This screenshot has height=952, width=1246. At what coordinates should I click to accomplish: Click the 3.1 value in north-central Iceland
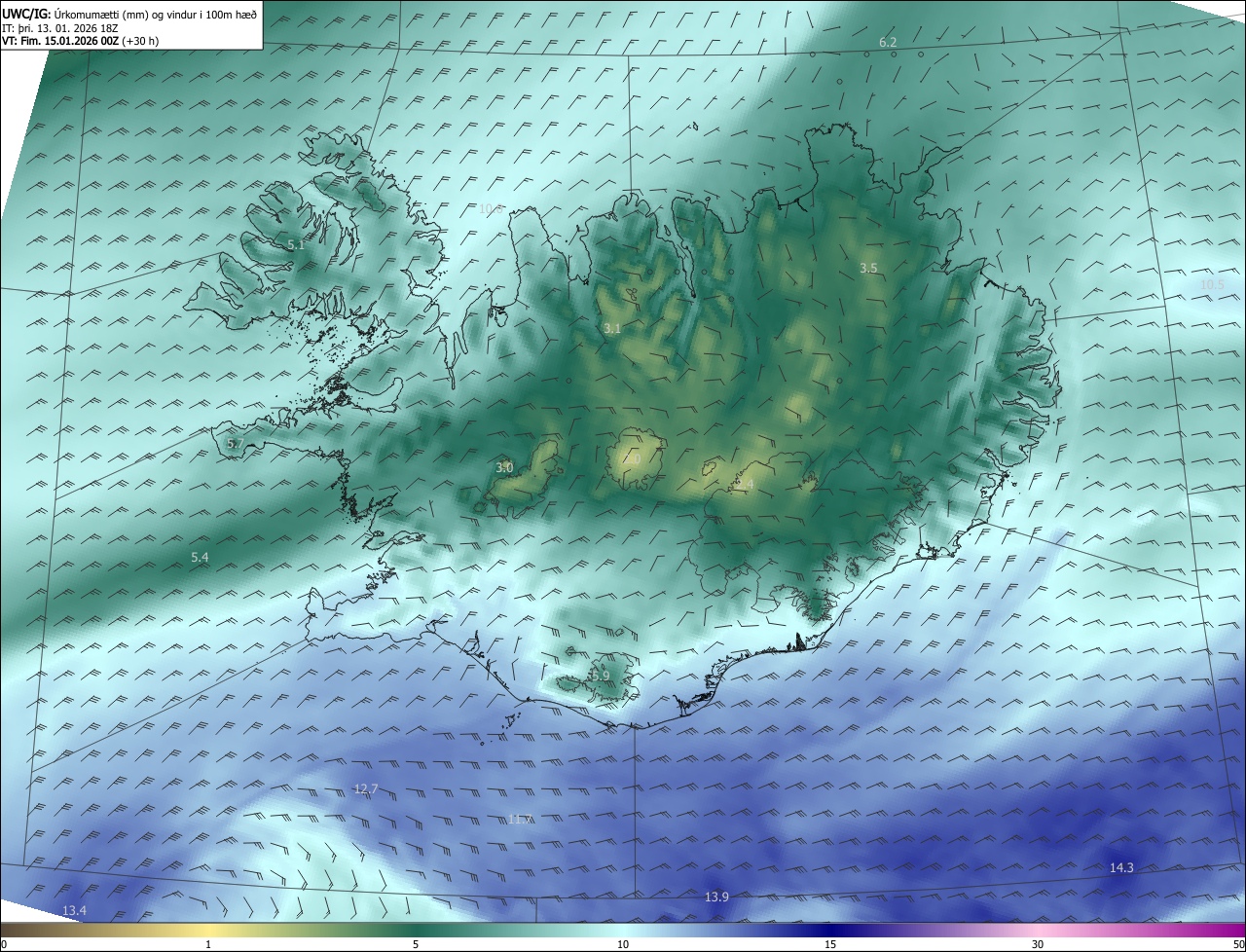(x=611, y=329)
